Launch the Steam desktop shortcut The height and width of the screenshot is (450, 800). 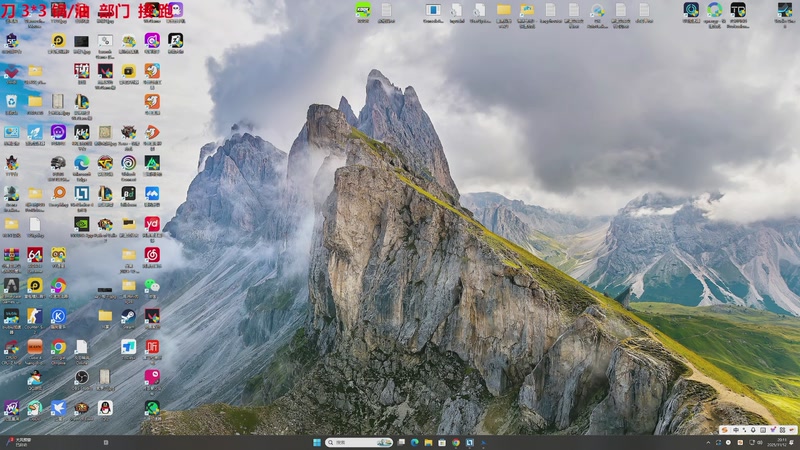(x=129, y=316)
